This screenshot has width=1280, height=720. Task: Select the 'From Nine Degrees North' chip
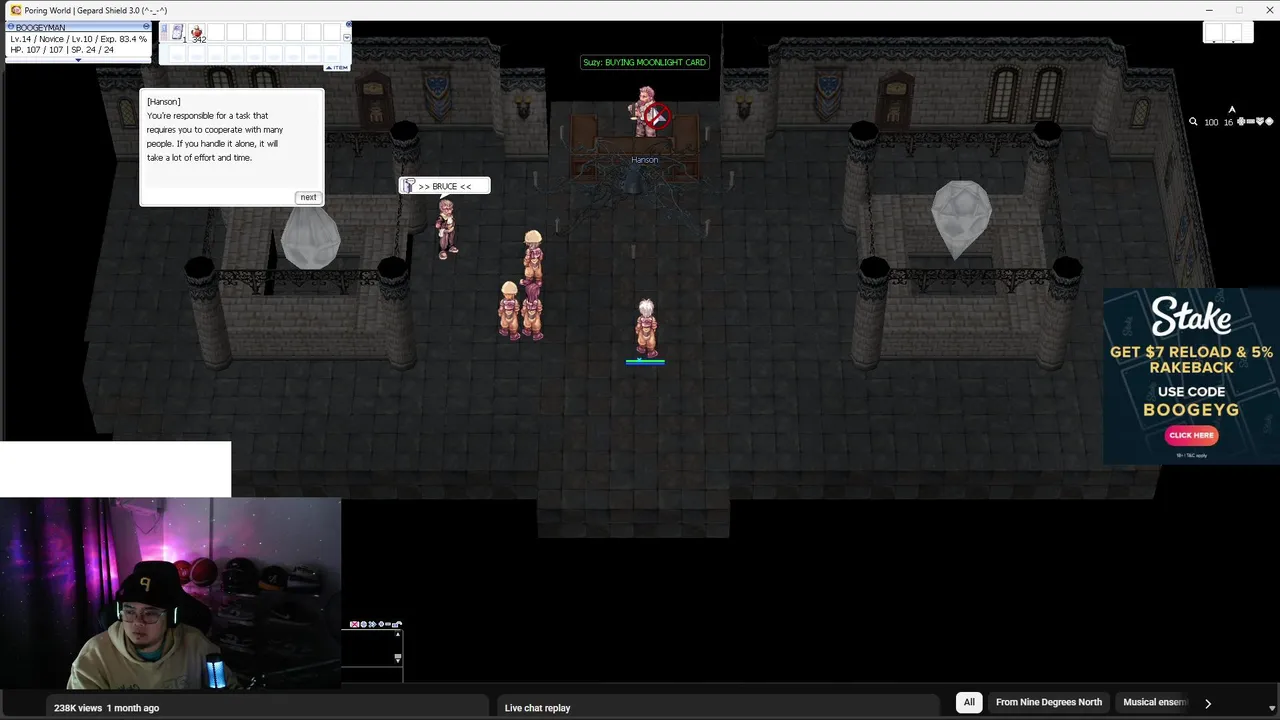pos(1049,702)
